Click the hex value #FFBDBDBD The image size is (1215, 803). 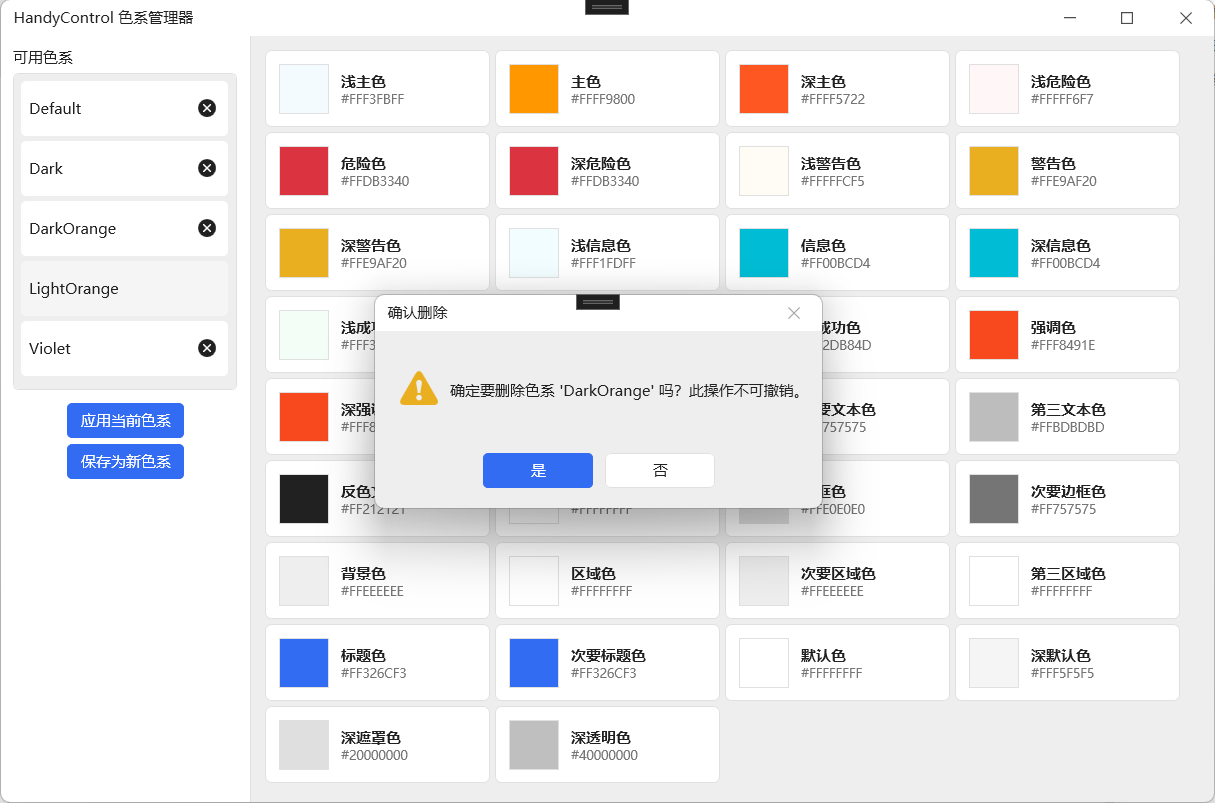[1068, 428]
